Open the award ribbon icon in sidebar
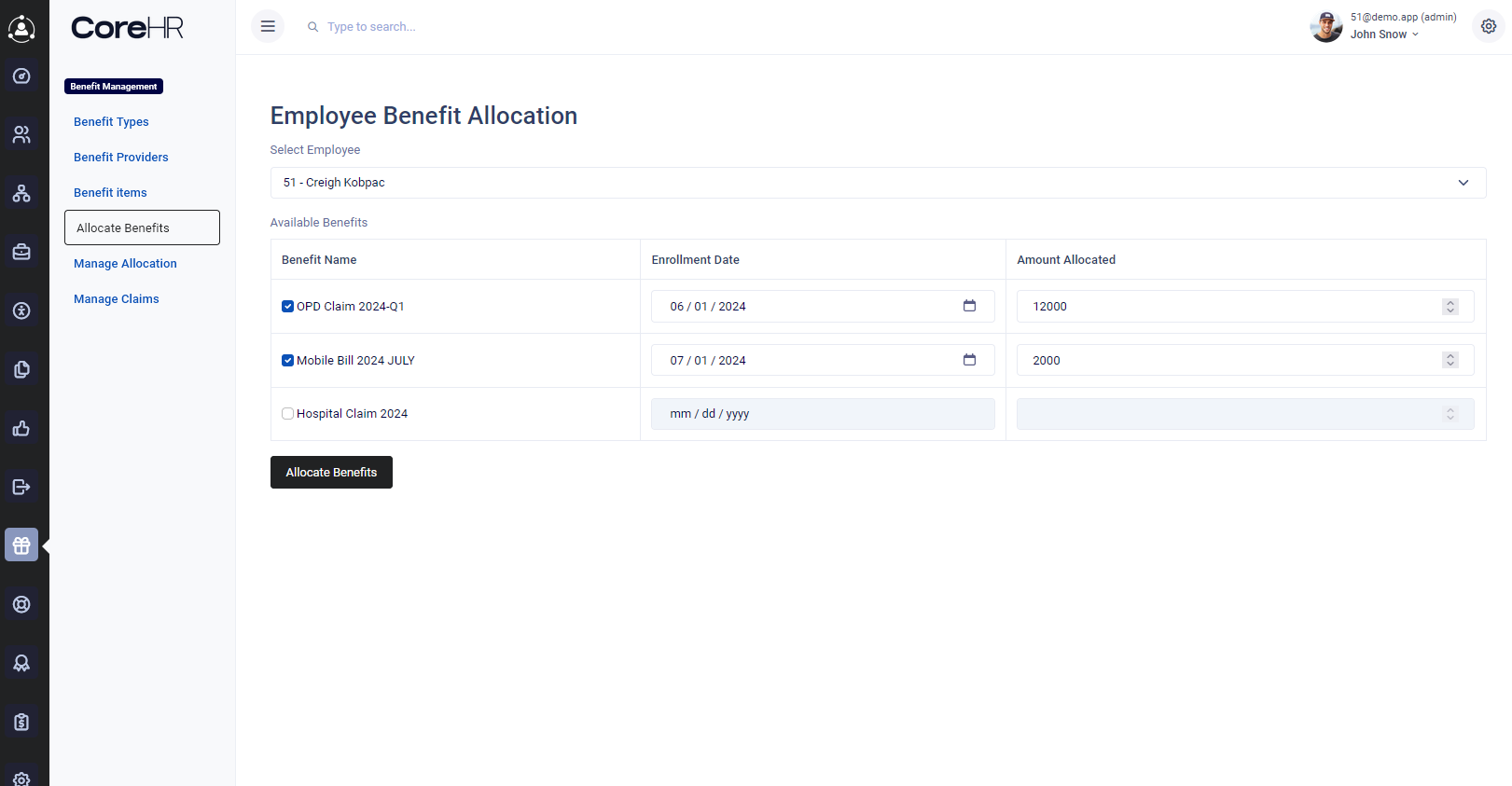Screen dimensions: 1512x786 pos(21,663)
